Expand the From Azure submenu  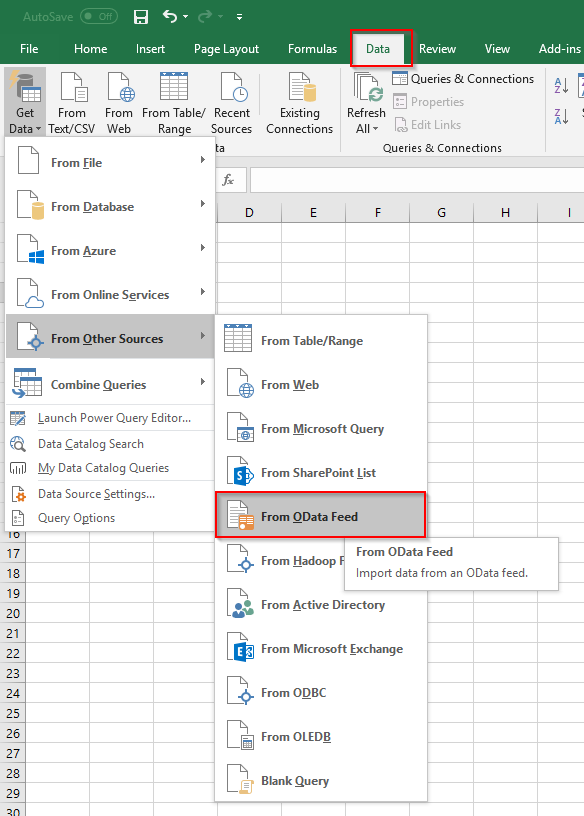(x=110, y=250)
